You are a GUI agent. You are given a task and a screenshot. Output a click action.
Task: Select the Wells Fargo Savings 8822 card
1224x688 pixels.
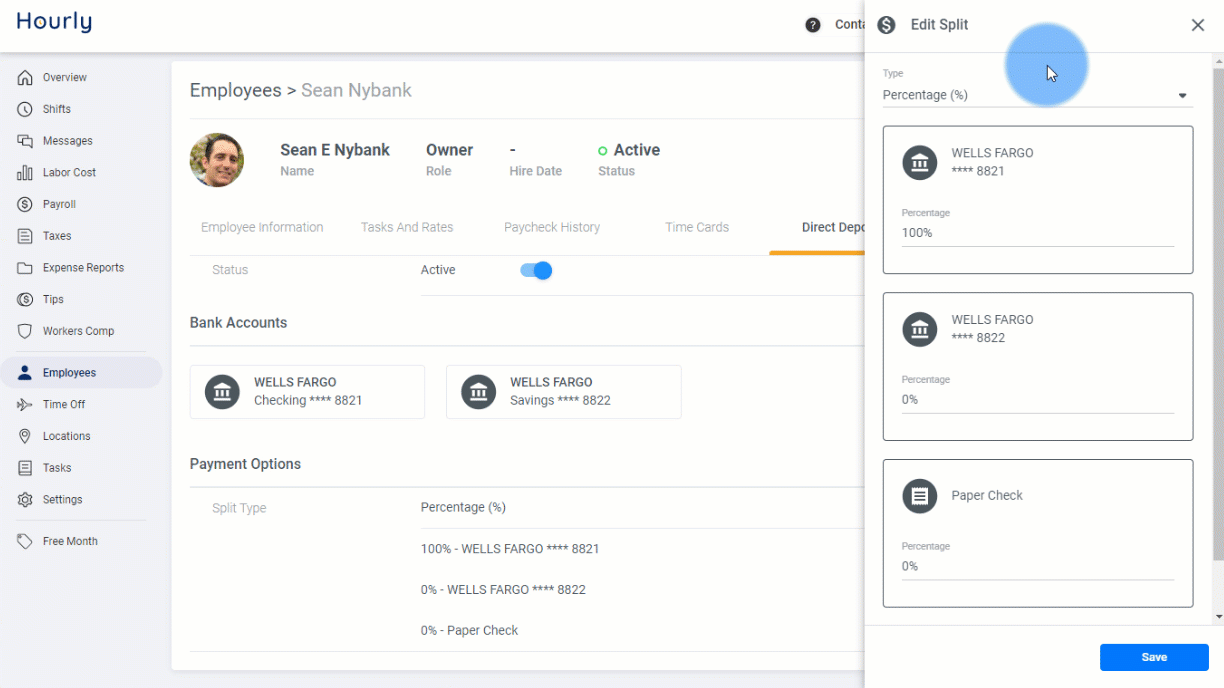tap(564, 391)
